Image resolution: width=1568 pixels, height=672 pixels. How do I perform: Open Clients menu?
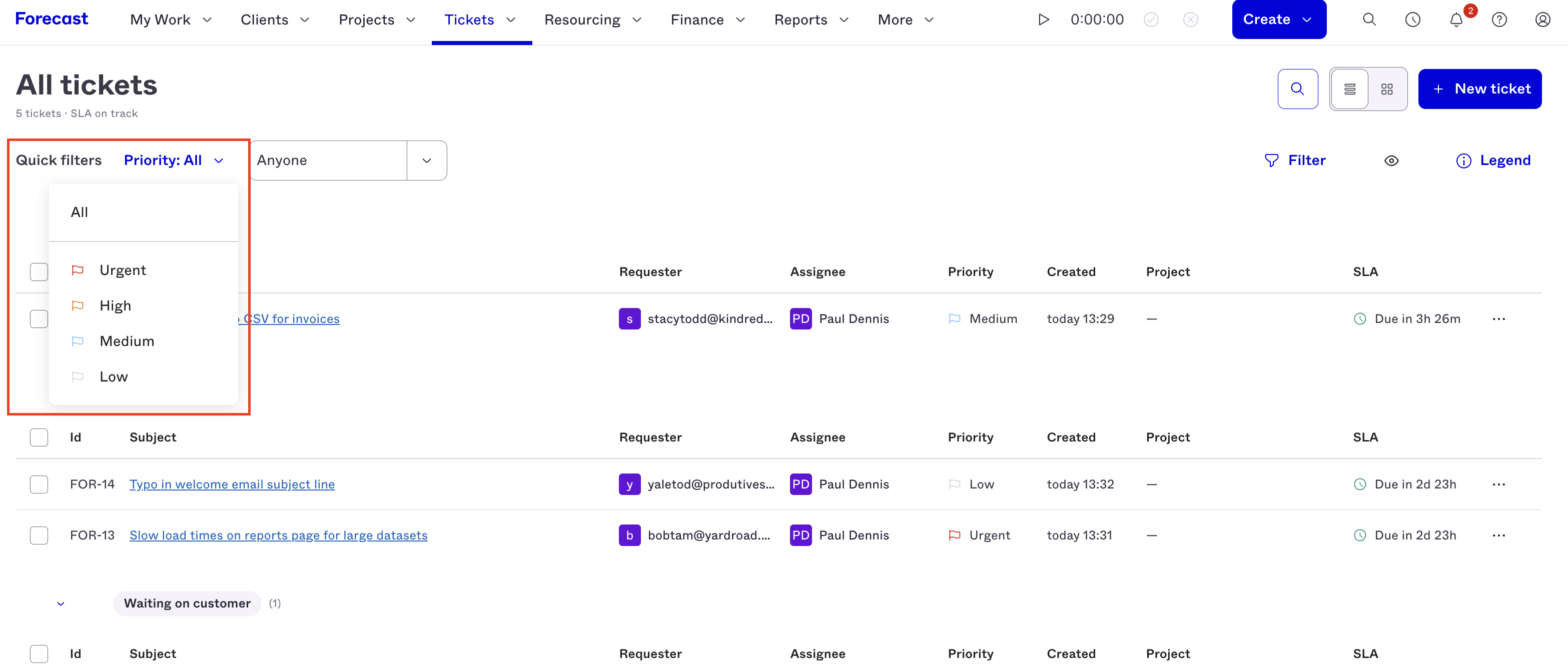tap(275, 19)
